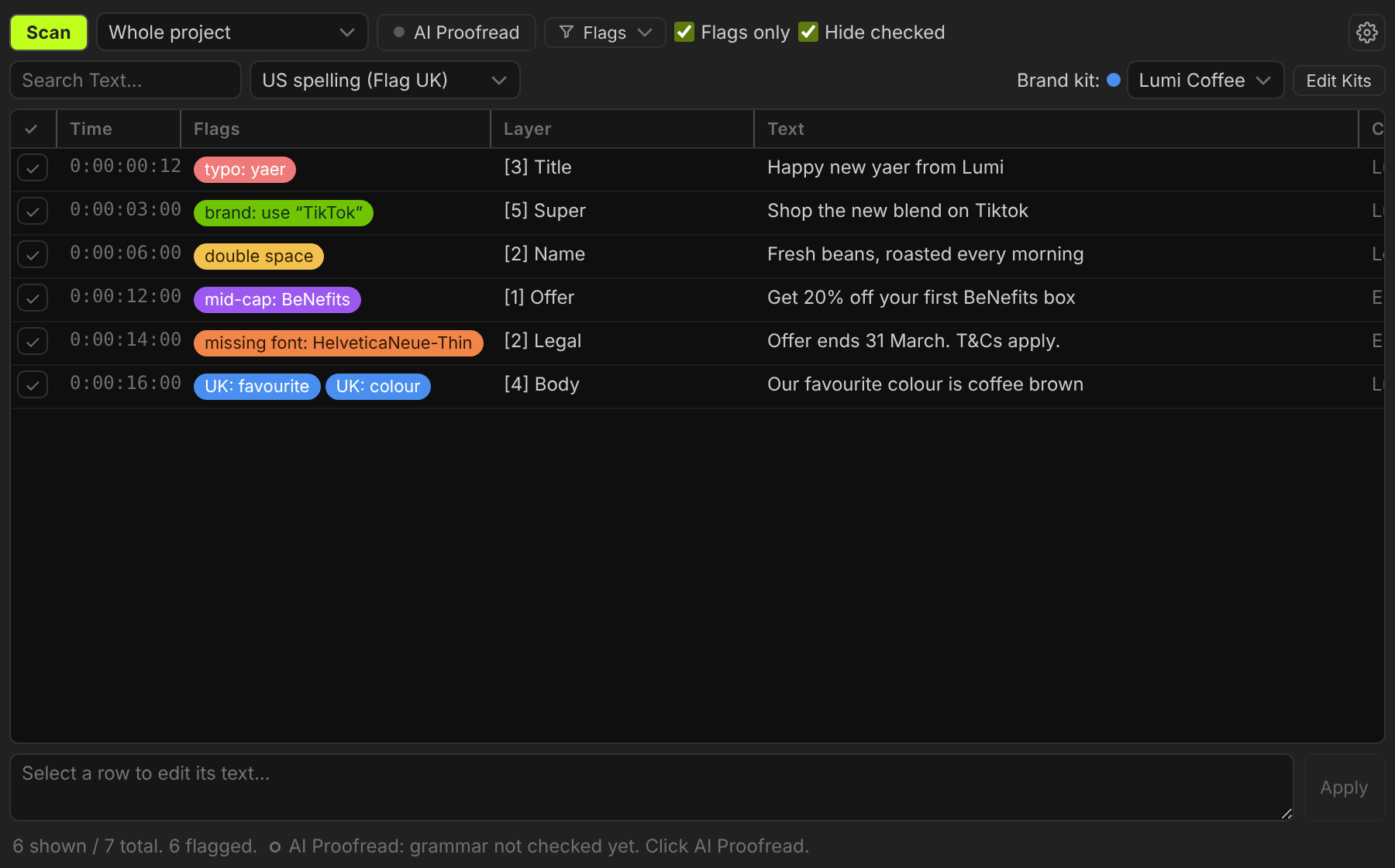Open the US spelling (Flag UK) dropdown
Screen dimensions: 1395x868
pyautogui.click(x=385, y=81)
